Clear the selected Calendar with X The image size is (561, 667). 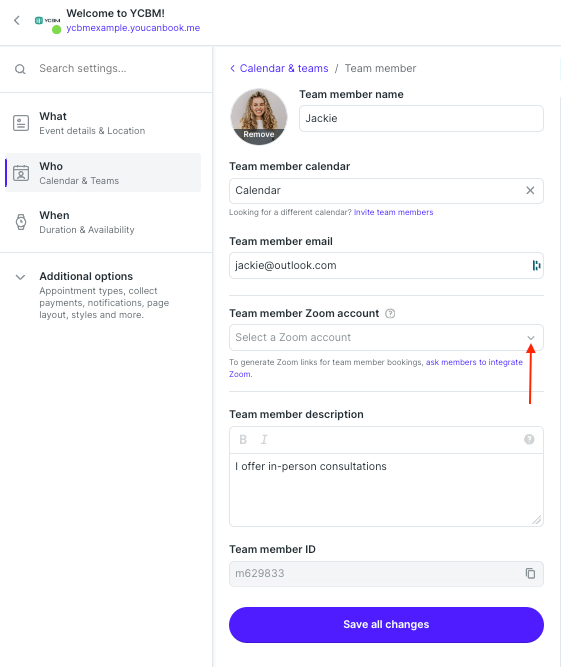pos(530,191)
